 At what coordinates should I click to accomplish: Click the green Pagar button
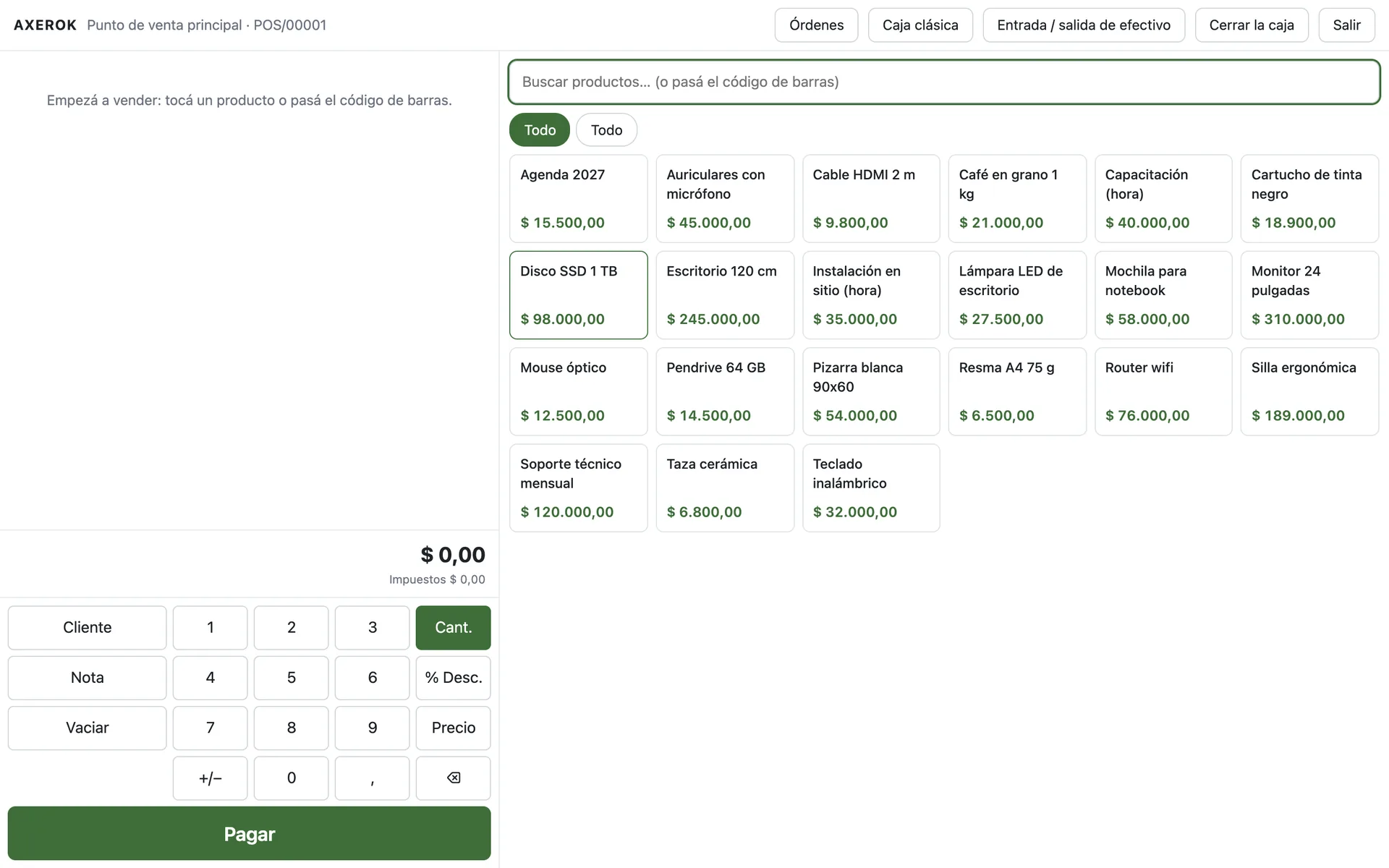249,834
